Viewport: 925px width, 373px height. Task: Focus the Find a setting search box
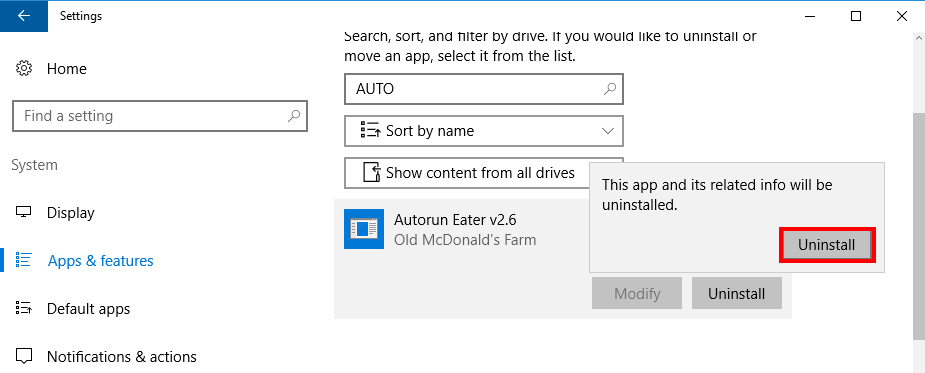coord(159,116)
